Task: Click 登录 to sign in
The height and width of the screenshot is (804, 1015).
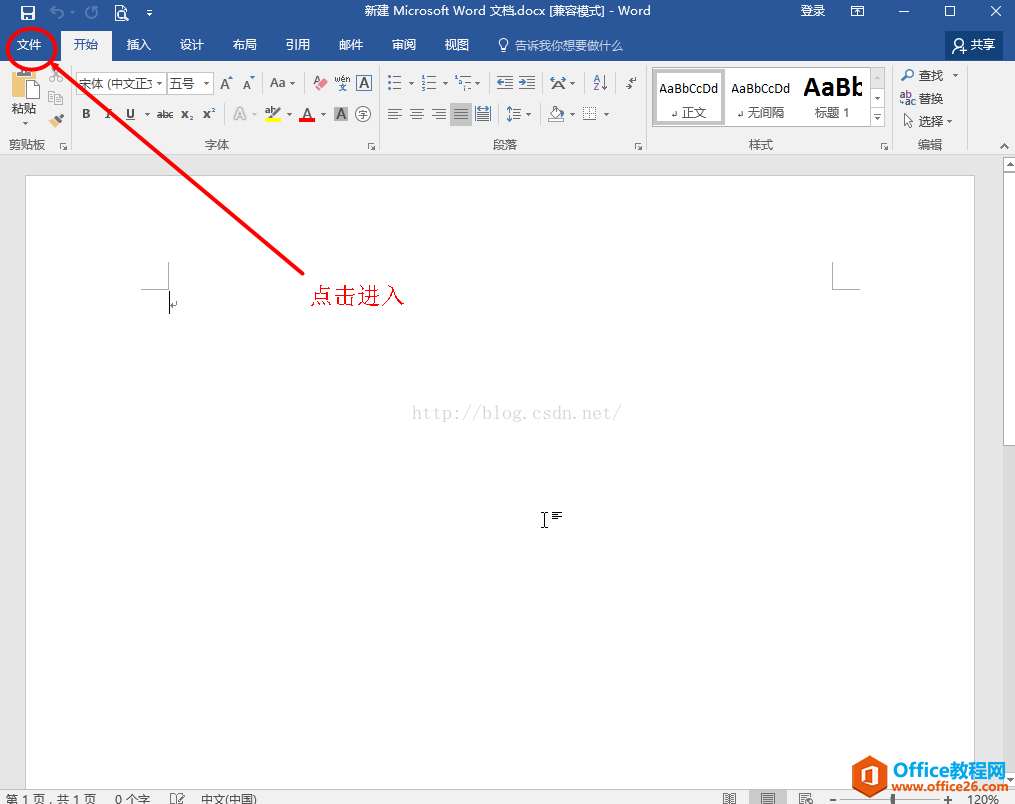Action: tap(812, 11)
